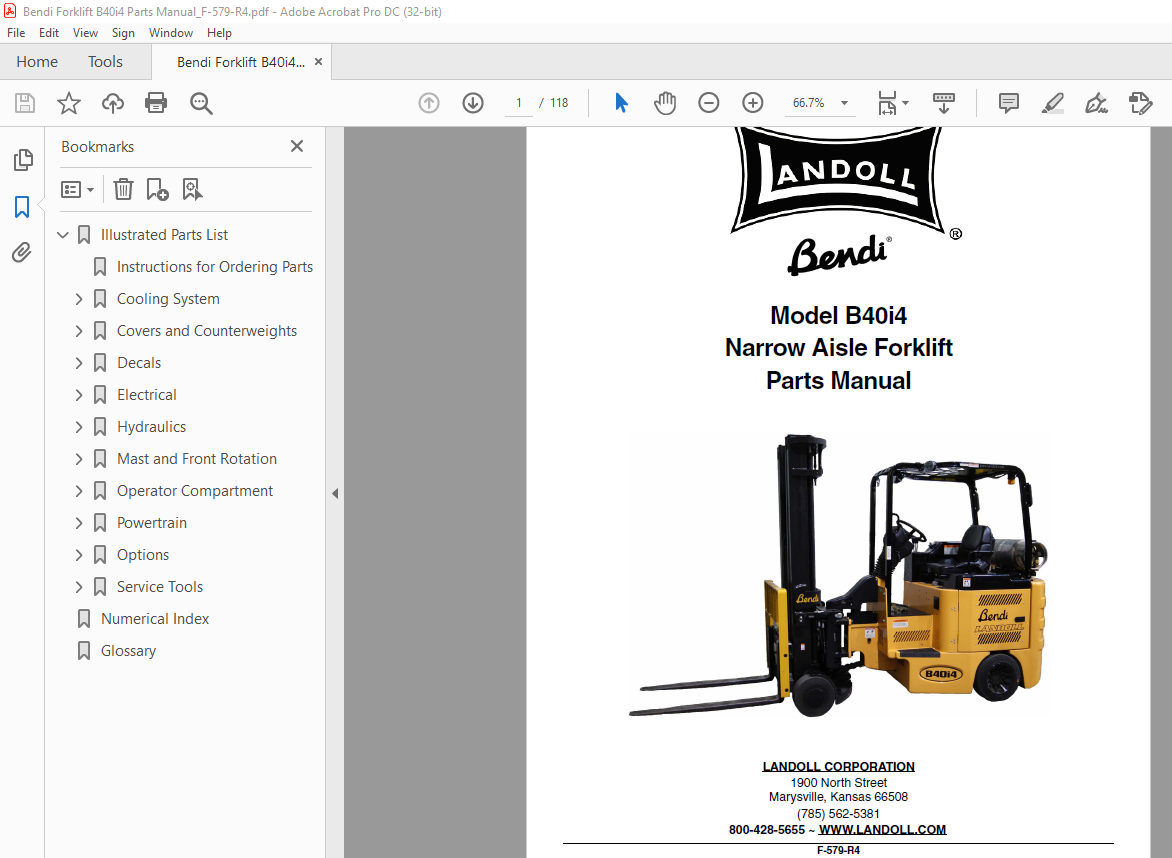Viewport: 1172px width, 858px height.
Task: Add a new bookmark
Action: [157, 189]
